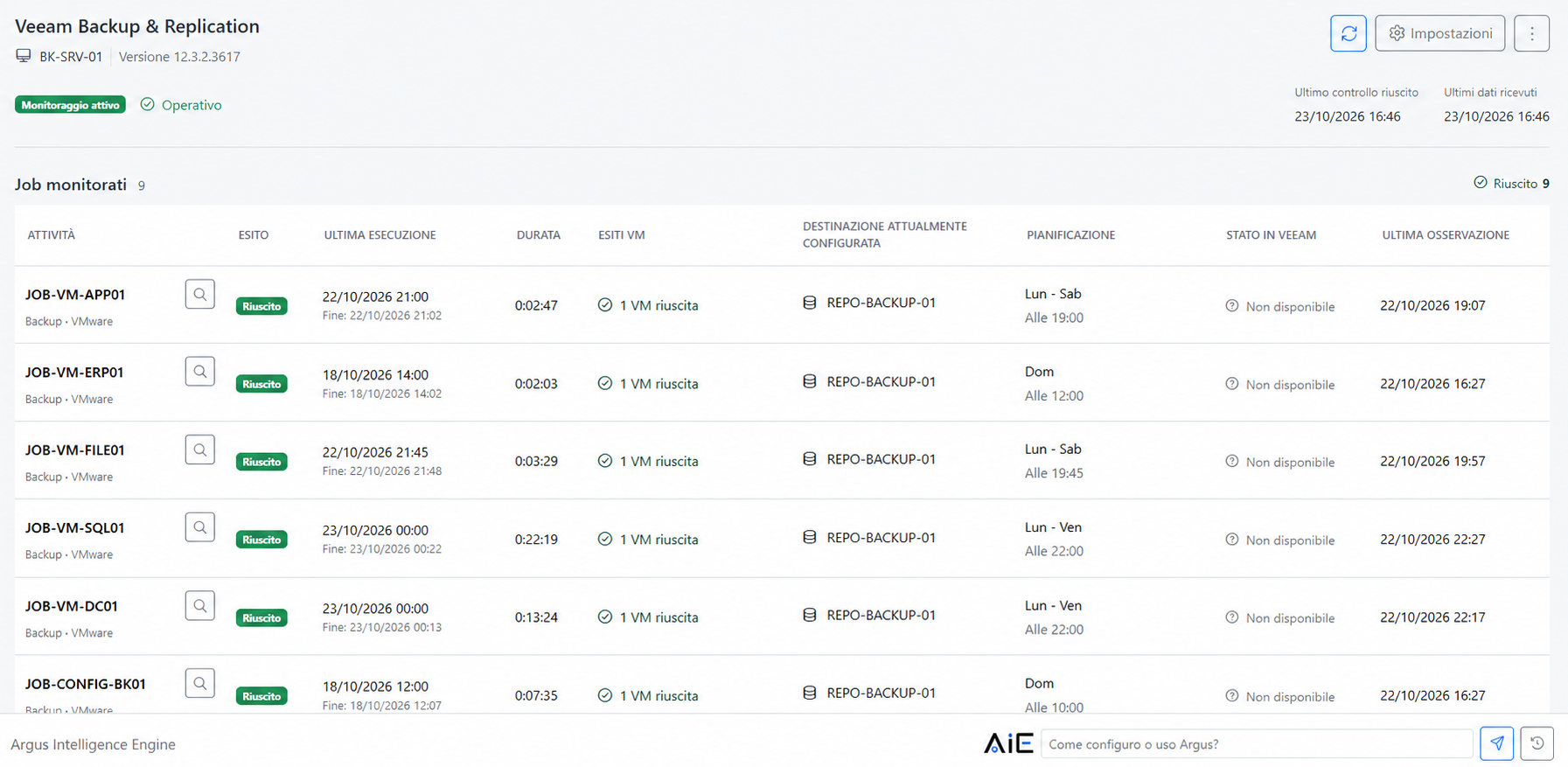Click the Job monitorati heading
1568x767 pixels.
[71, 185]
